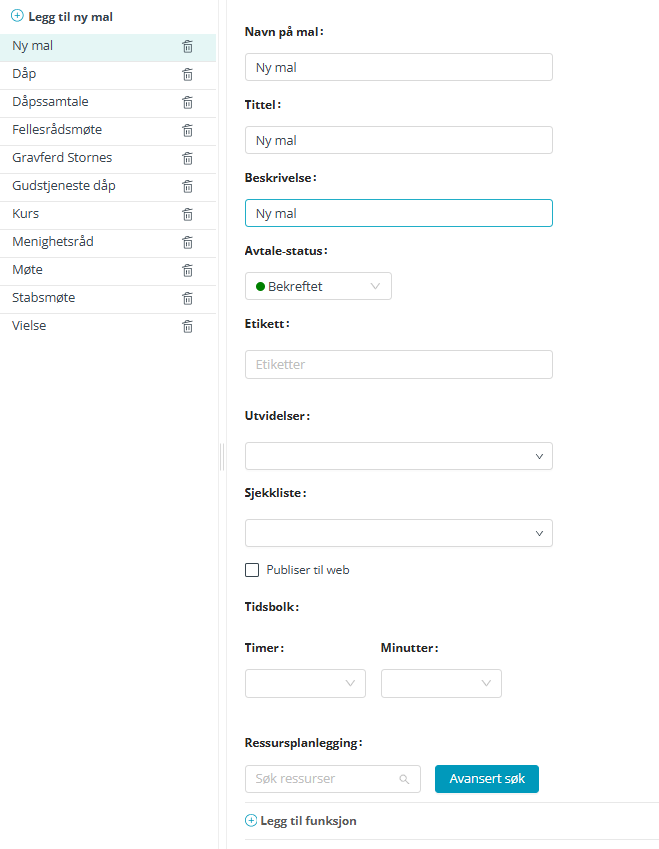Delete the Dåp template with trash icon
The width and height of the screenshot is (659, 849).
click(x=187, y=74)
